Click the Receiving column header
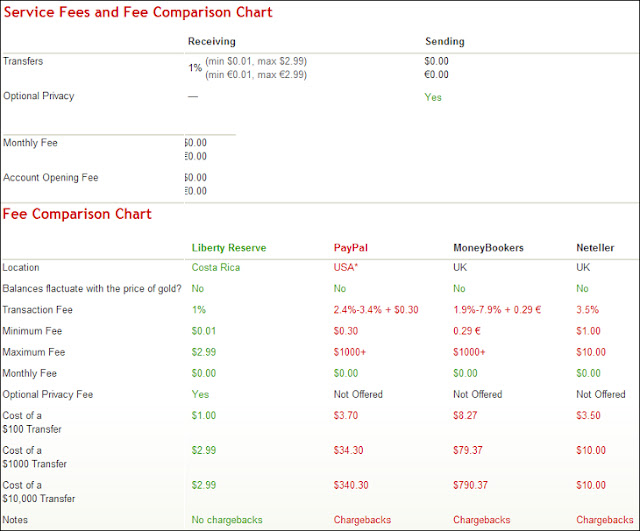The height and width of the screenshot is (531, 640). [x=211, y=42]
